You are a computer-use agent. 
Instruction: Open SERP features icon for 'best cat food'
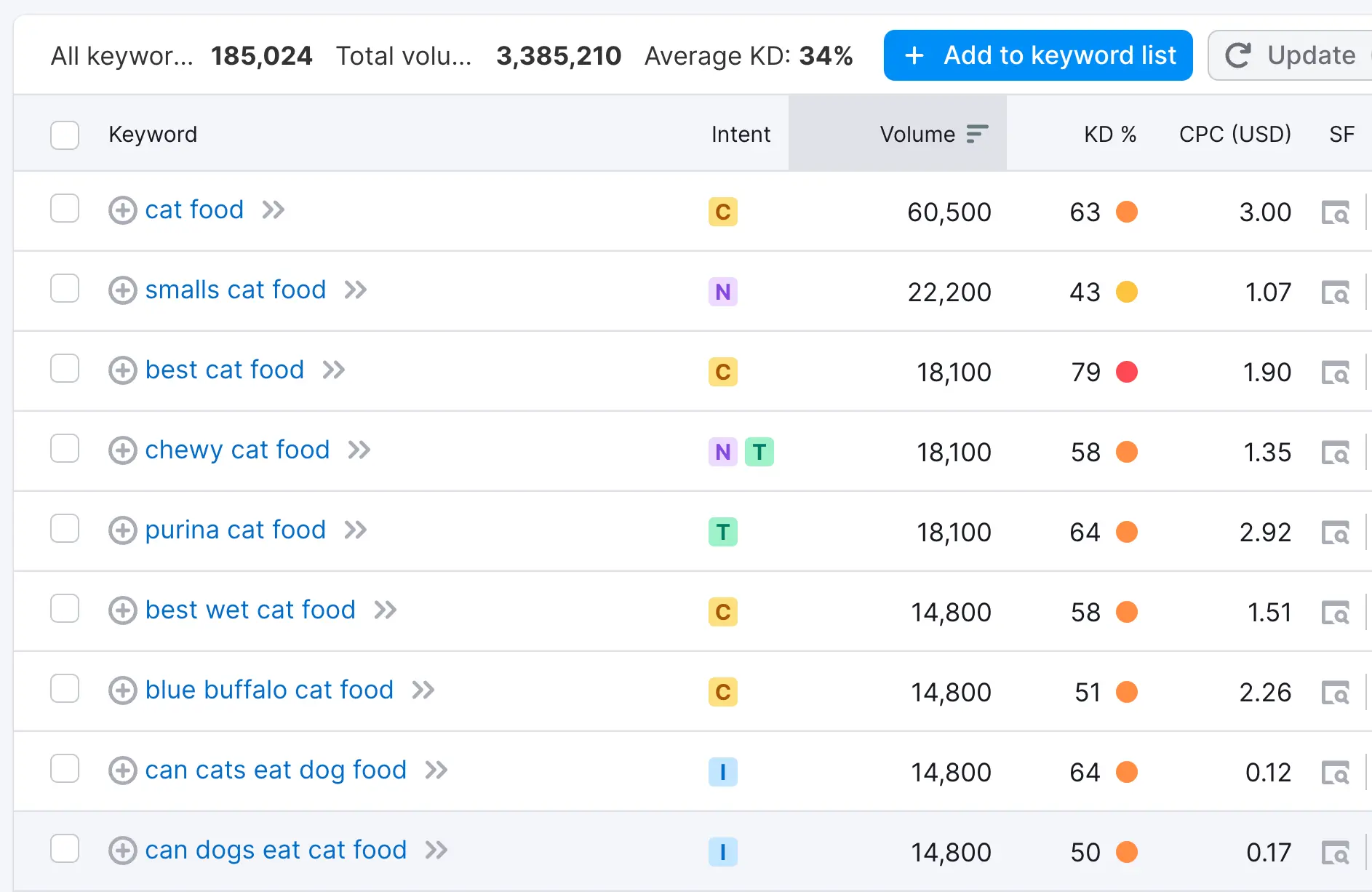1335,373
